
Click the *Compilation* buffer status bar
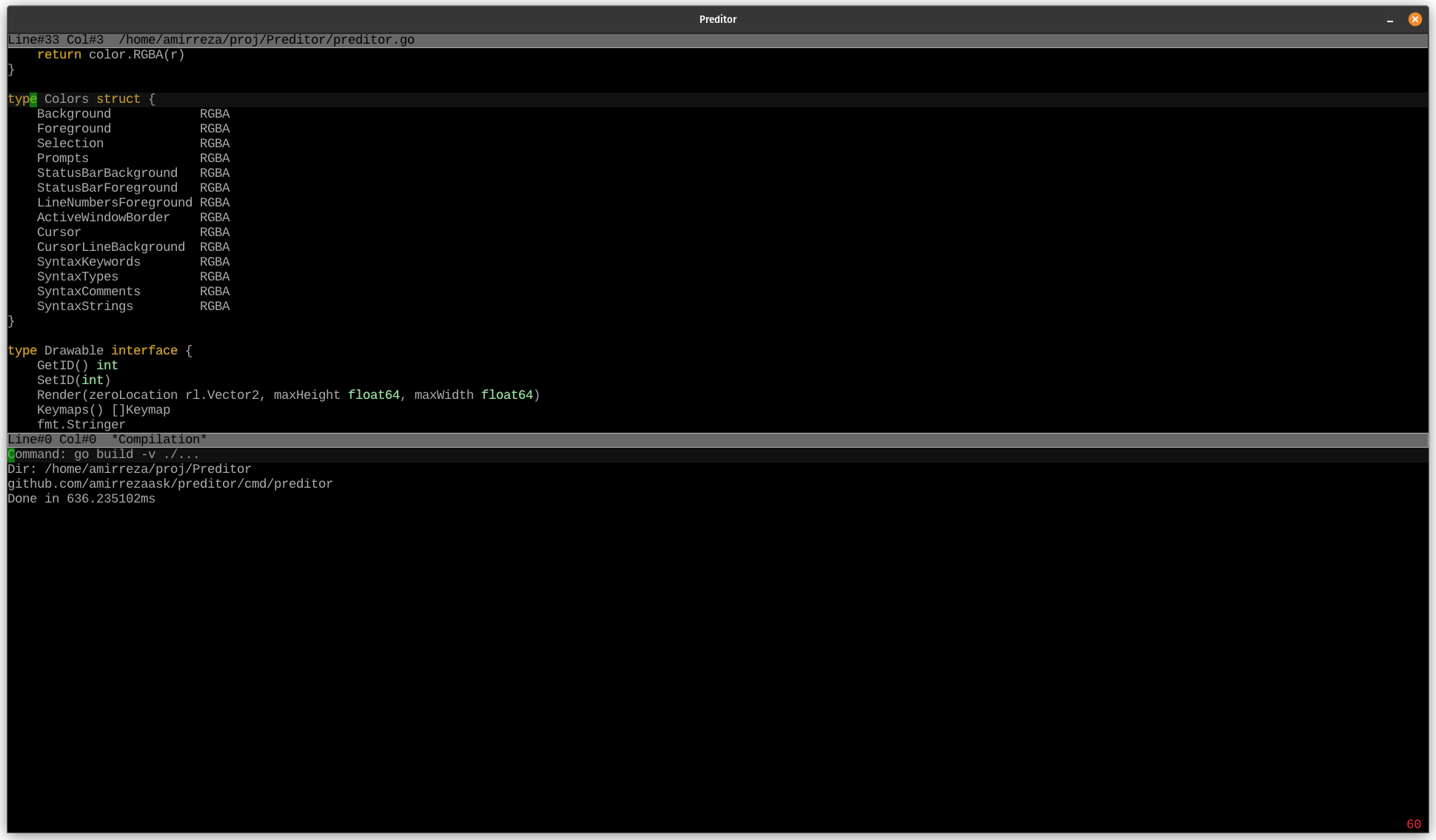pyautogui.click(x=158, y=440)
